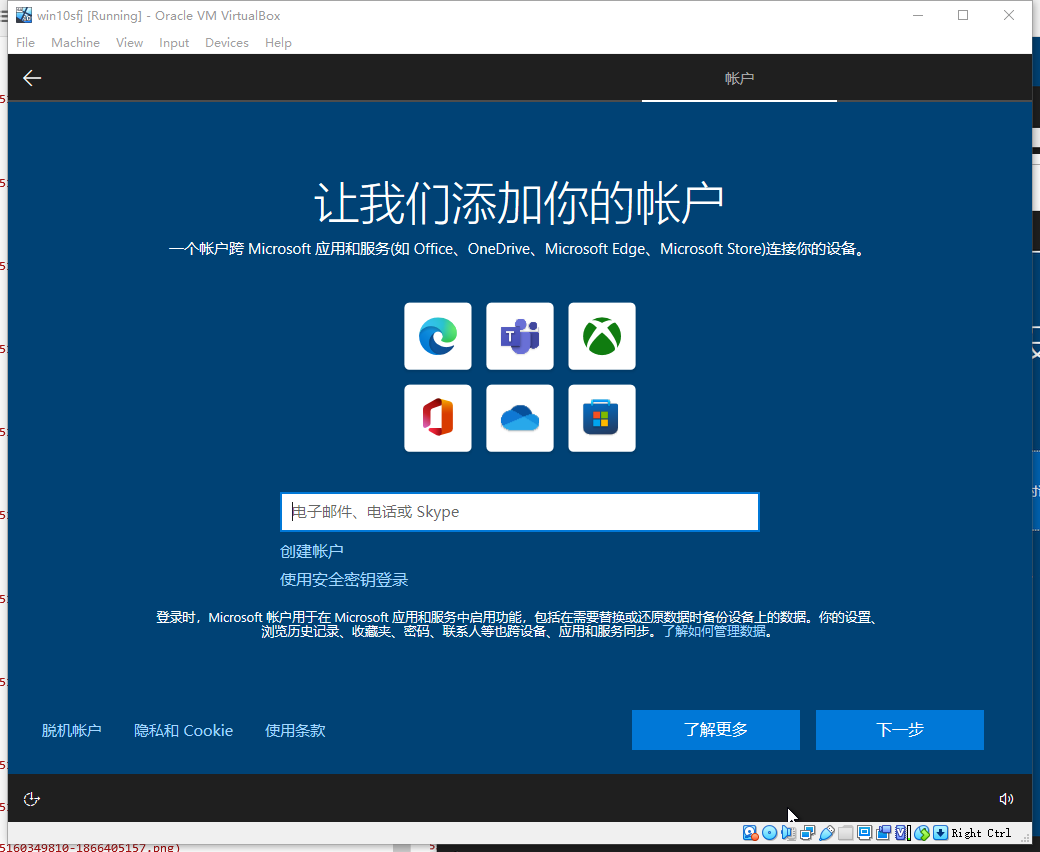Open the Help menu
This screenshot has width=1040, height=852.
279,42
